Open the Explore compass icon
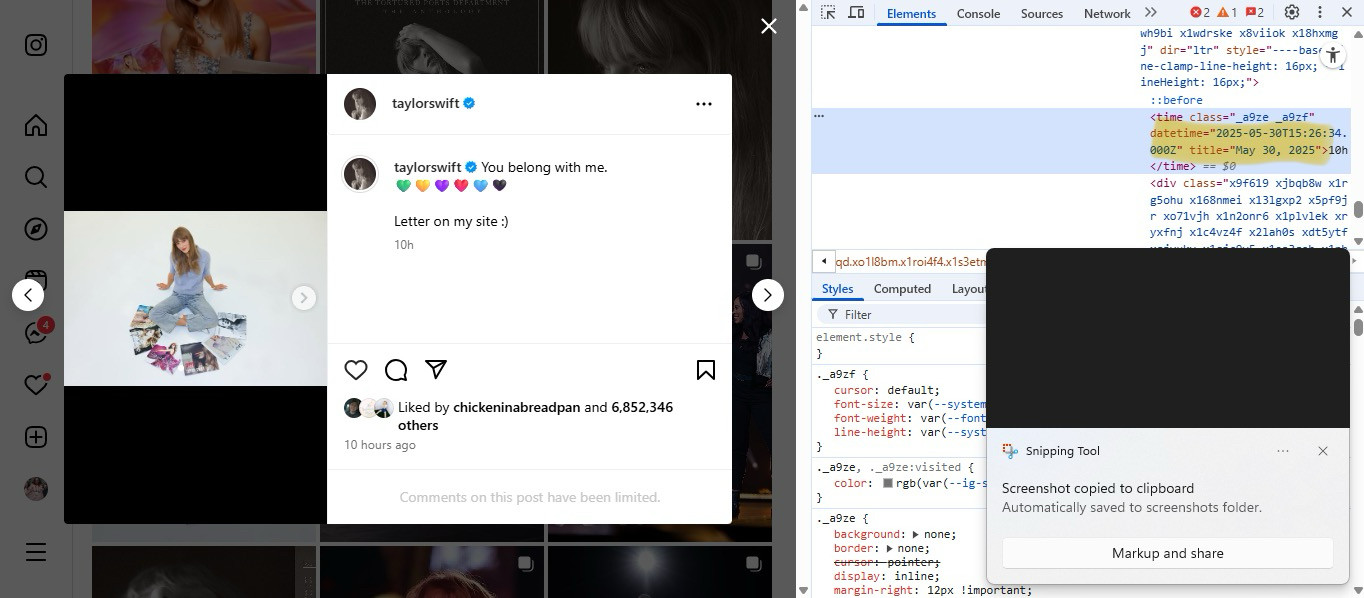Viewport: 1364px width, 598px height. 36,229
